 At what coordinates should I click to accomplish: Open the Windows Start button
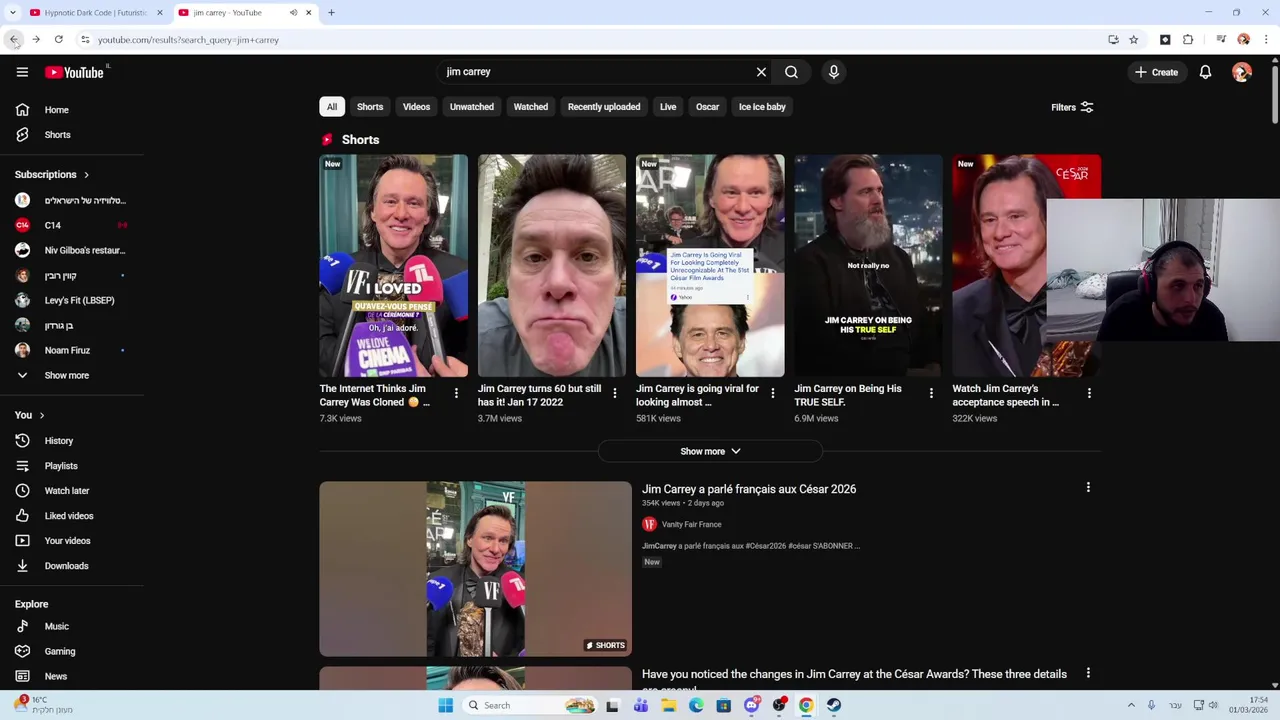445,705
